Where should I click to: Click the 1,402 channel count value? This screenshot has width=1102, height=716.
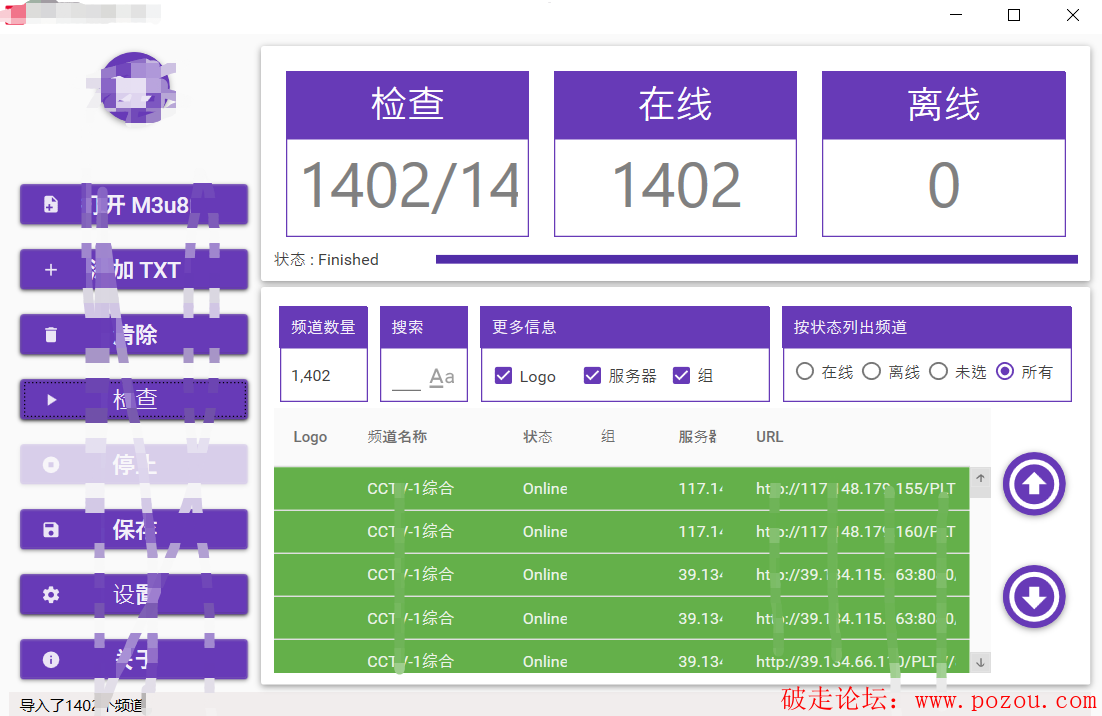[x=311, y=376]
